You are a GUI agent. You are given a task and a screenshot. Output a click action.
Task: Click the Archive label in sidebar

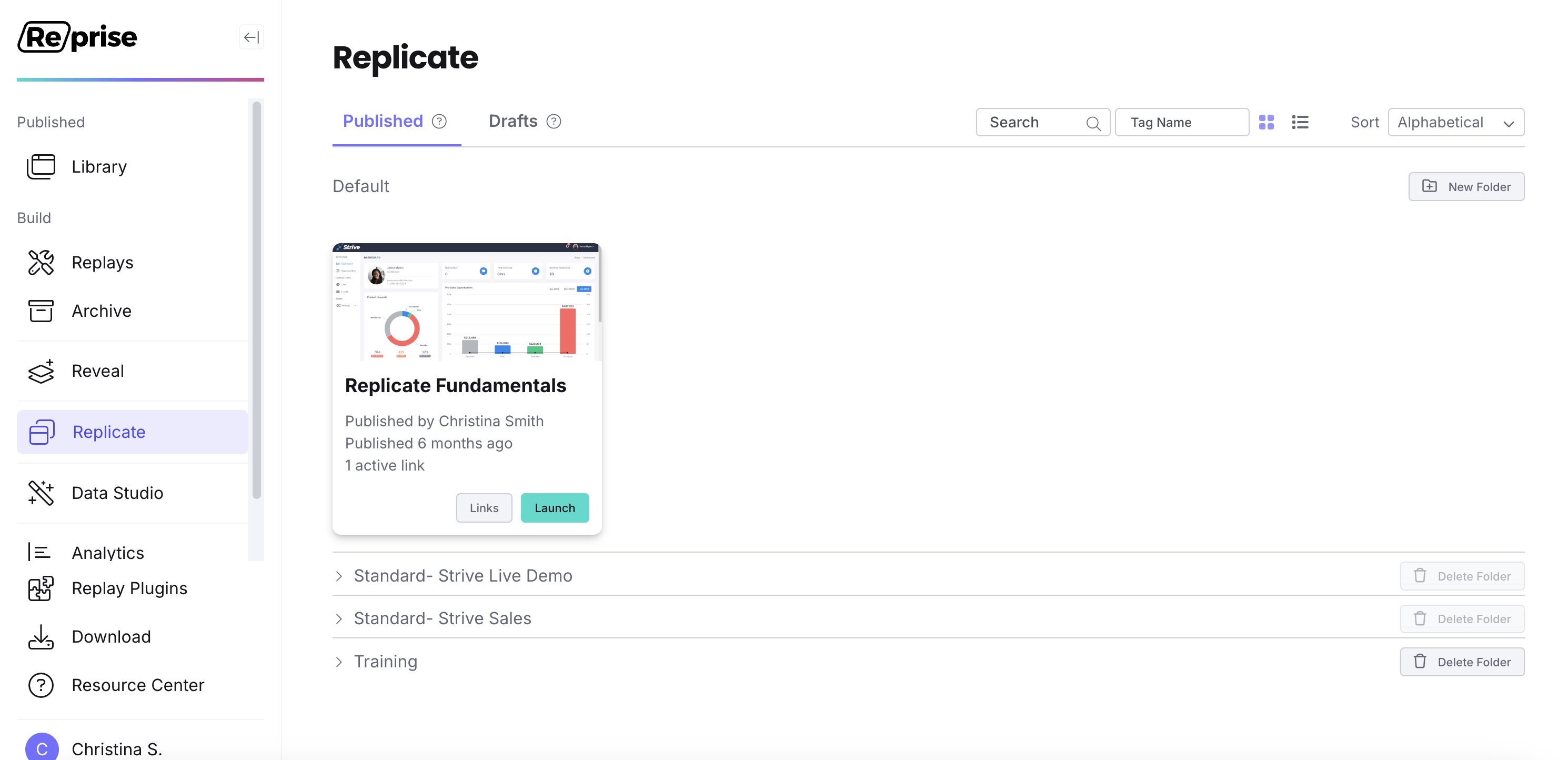pyautogui.click(x=101, y=311)
